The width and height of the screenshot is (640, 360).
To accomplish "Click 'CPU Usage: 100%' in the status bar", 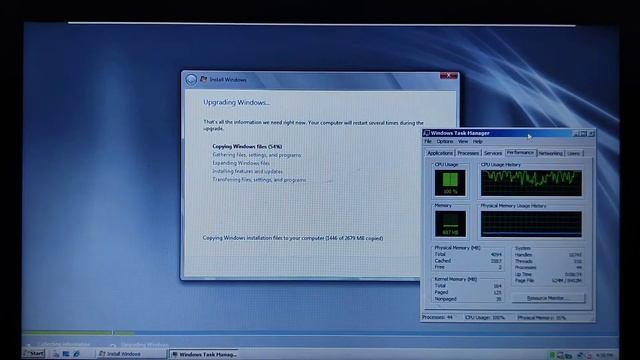I will 485,317.
